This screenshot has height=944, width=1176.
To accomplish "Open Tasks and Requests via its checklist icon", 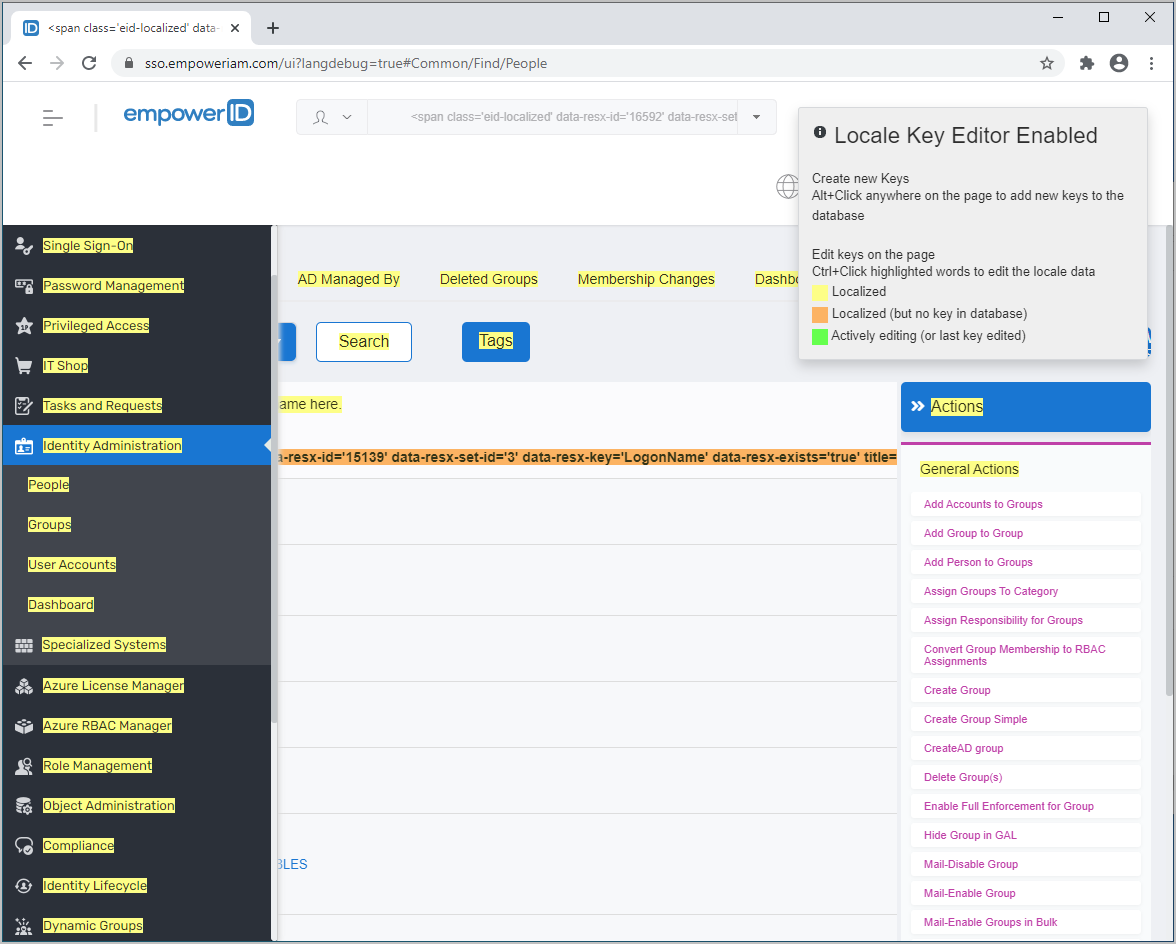I will tap(23, 405).
